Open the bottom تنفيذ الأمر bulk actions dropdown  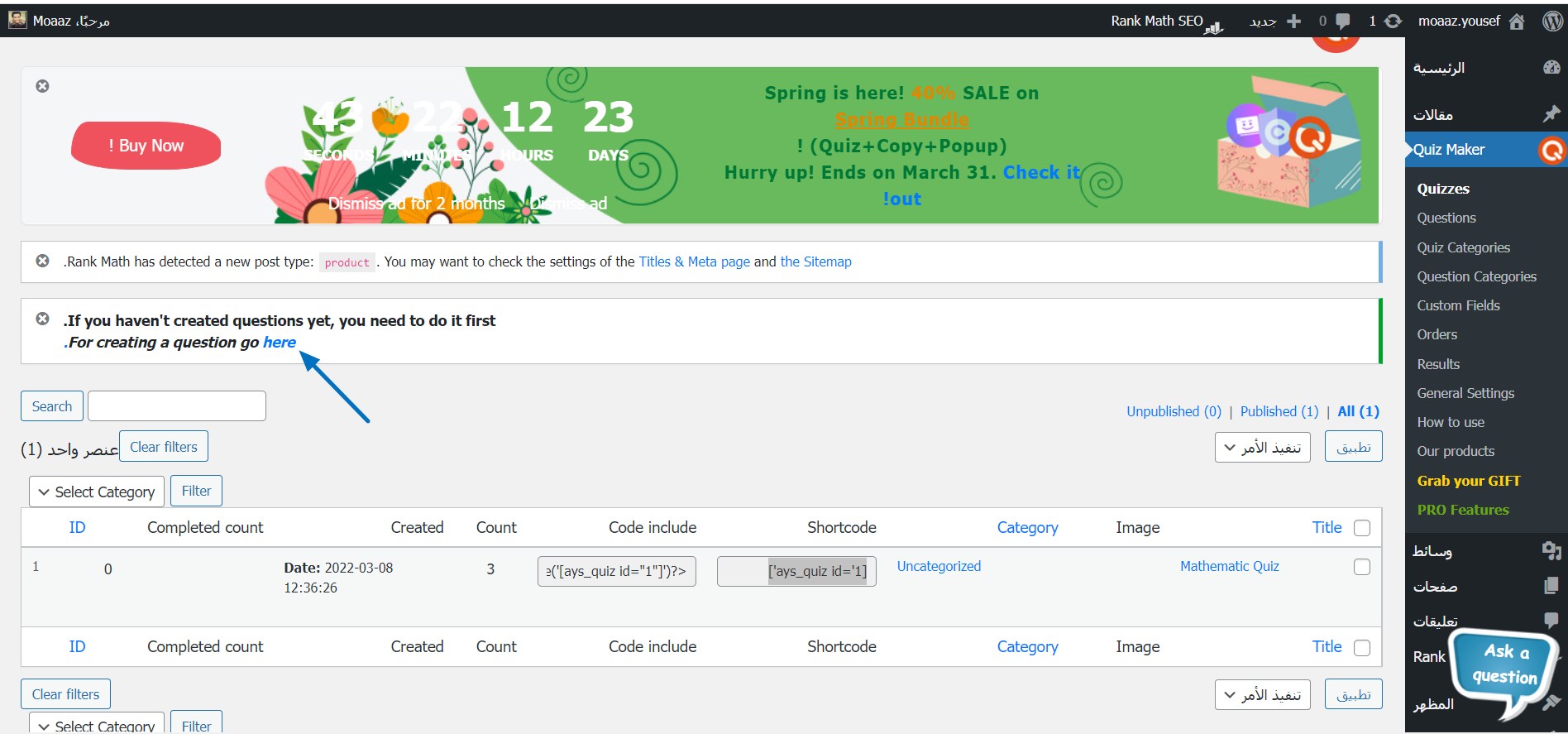pos(1263,695)
